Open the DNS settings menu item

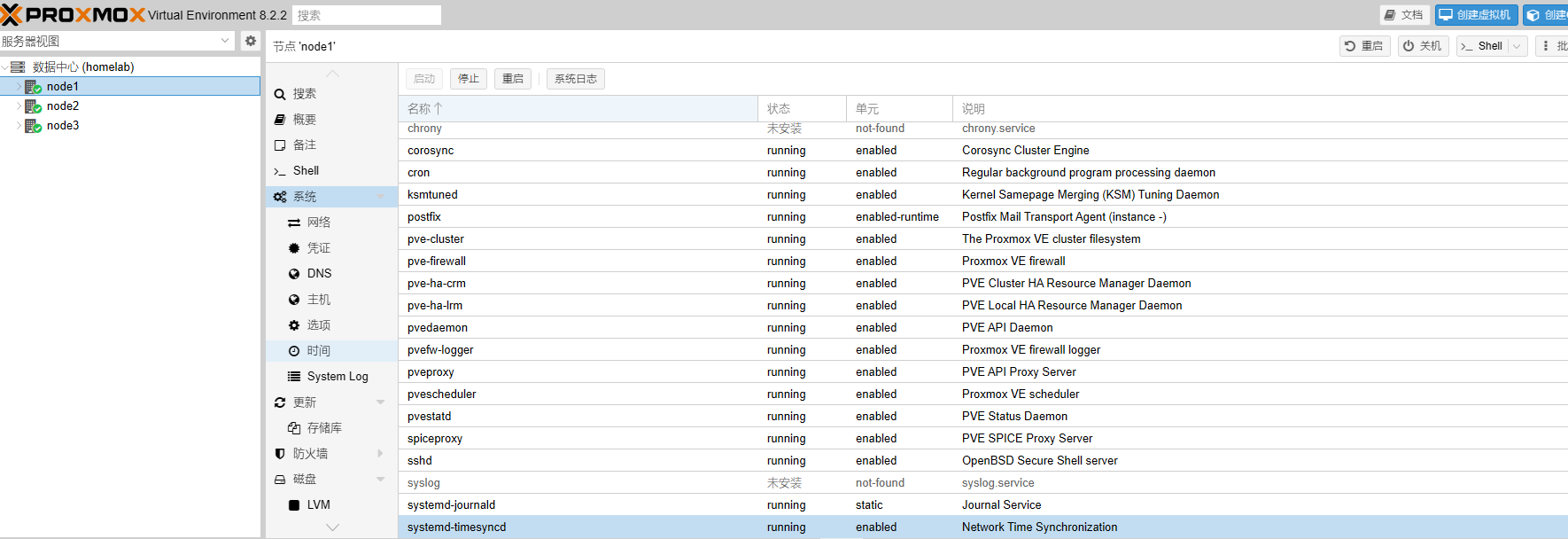(319, 273)
